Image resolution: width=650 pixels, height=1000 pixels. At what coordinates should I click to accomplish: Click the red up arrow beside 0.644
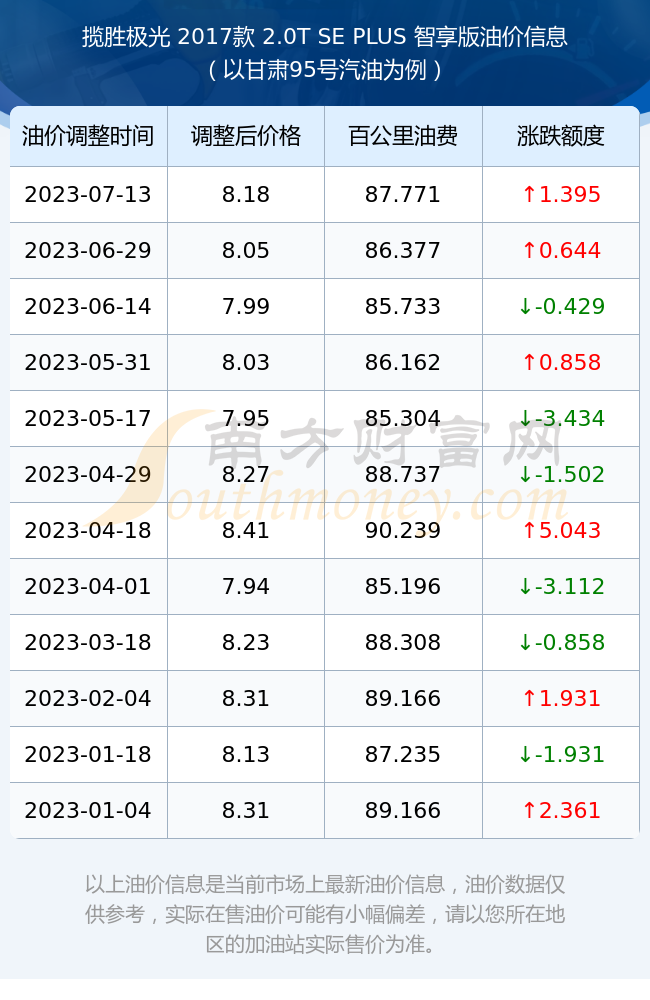pos(529,250)
